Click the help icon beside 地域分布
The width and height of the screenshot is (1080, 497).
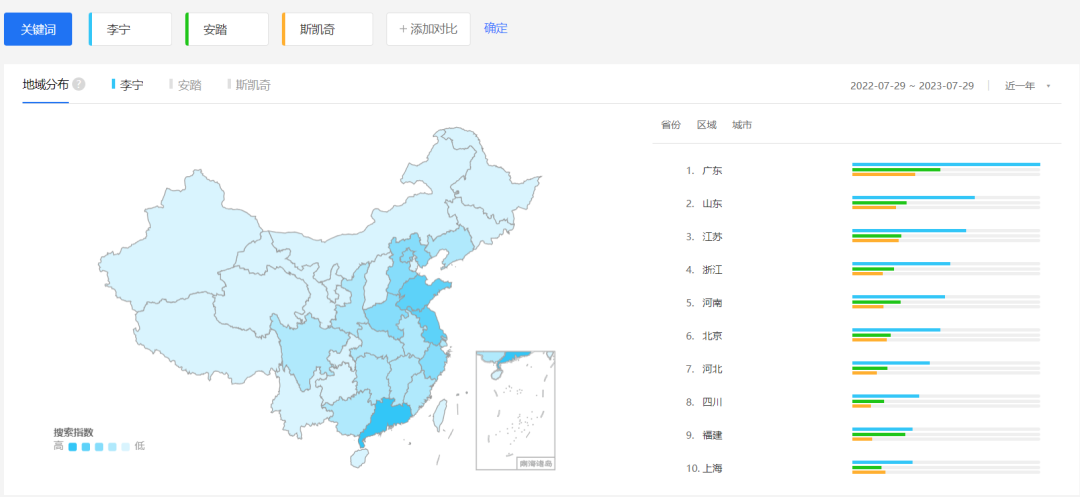(x=79, y=85)
